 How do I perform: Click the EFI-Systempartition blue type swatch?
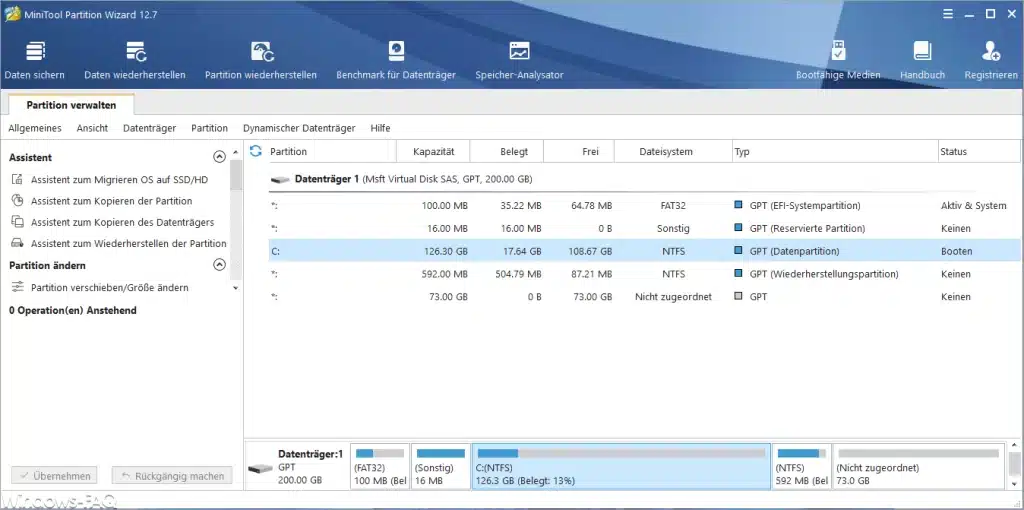tap(739, 205)
